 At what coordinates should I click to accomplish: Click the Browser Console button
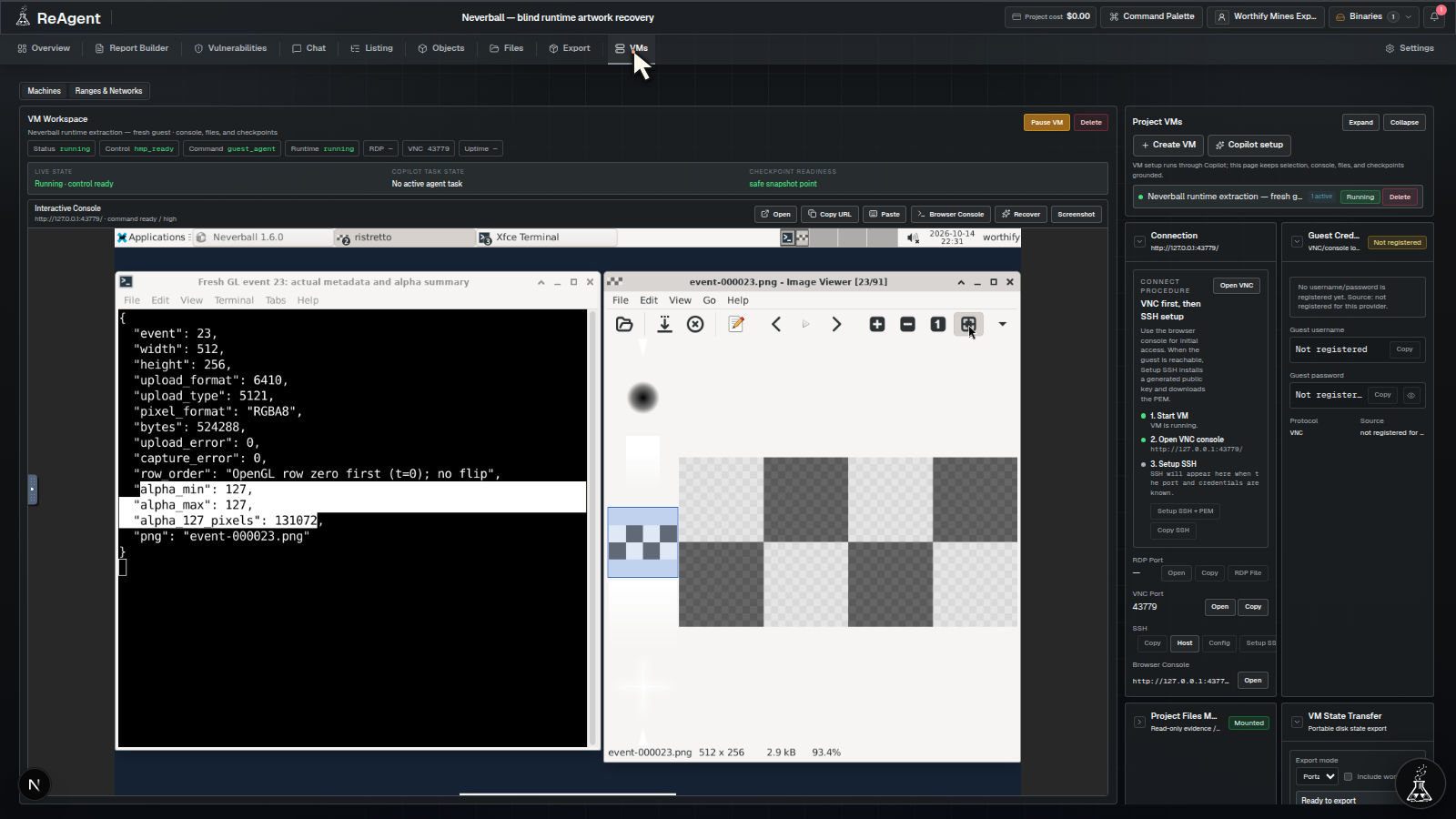tap(950, 215)
